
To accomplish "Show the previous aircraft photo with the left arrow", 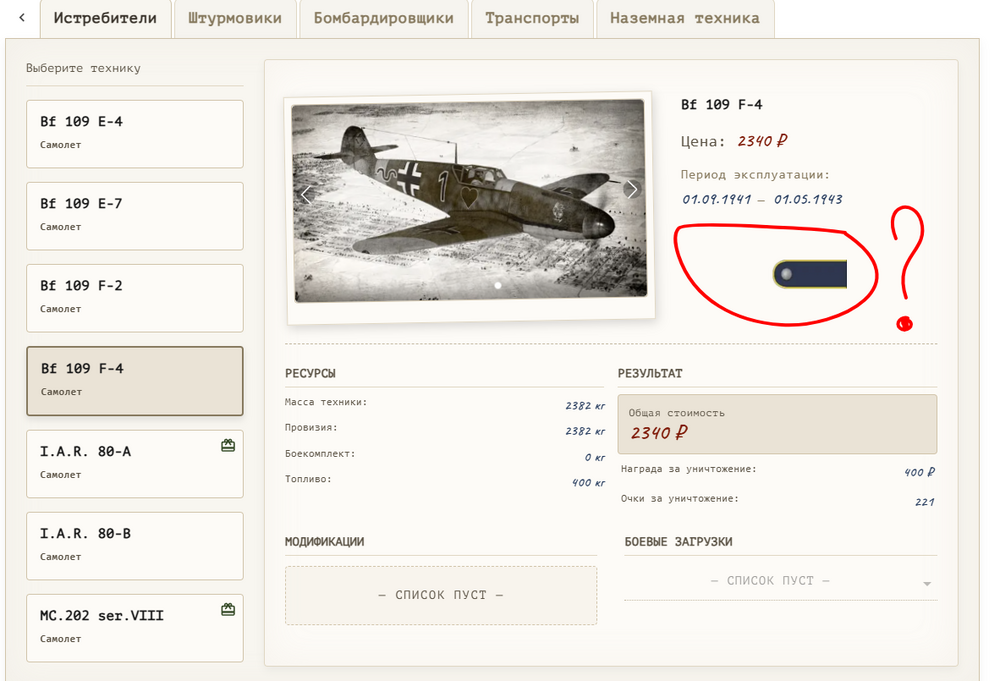I will (305, 194).
